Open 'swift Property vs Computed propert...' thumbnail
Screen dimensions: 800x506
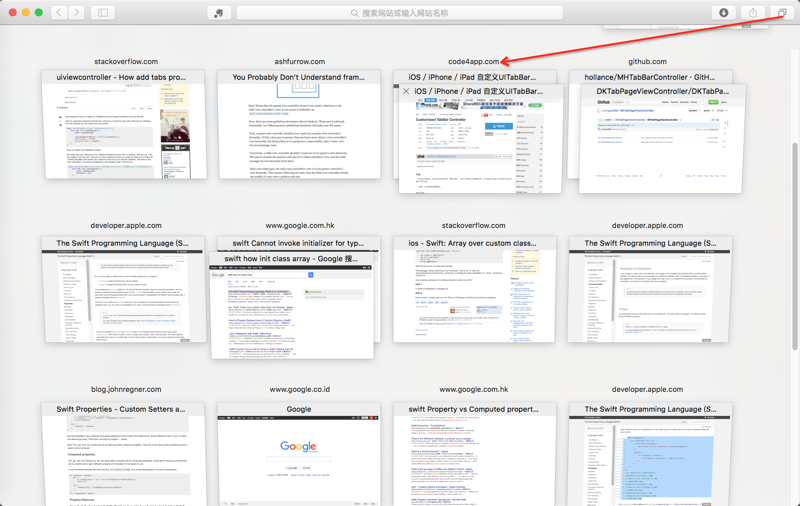pos(473,454)
